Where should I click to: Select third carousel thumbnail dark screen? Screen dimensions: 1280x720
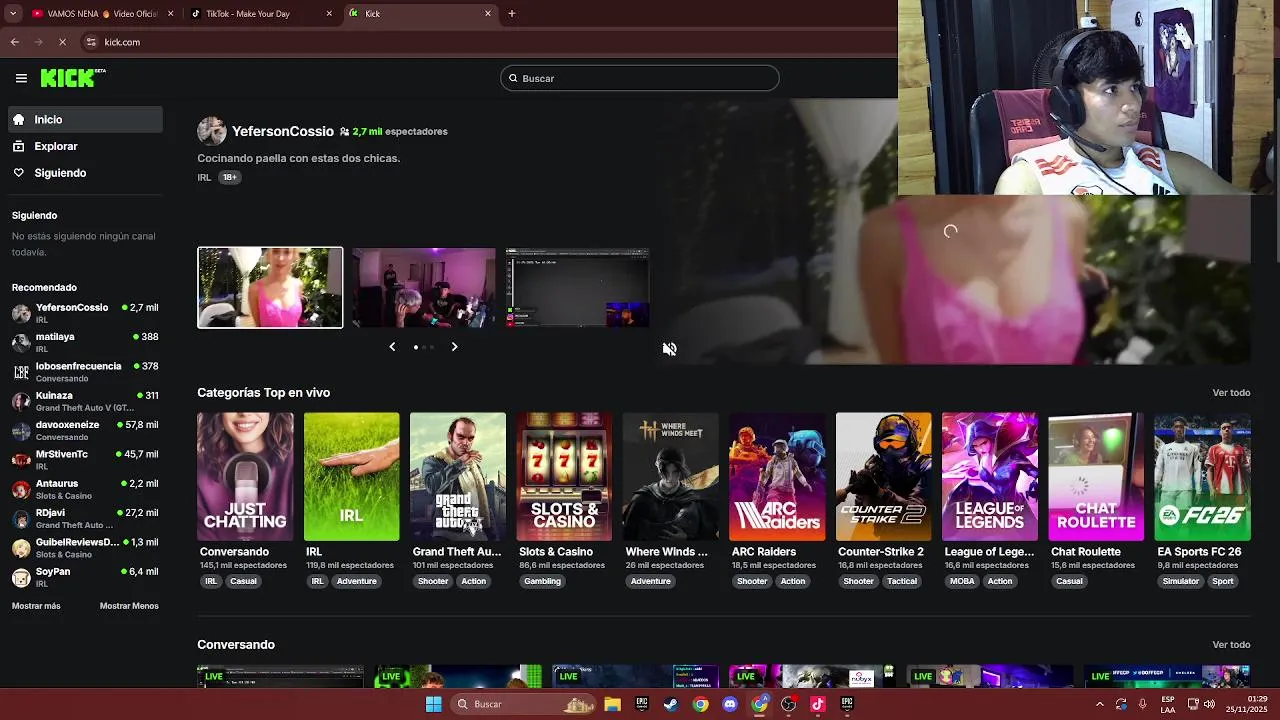(578, 288)
